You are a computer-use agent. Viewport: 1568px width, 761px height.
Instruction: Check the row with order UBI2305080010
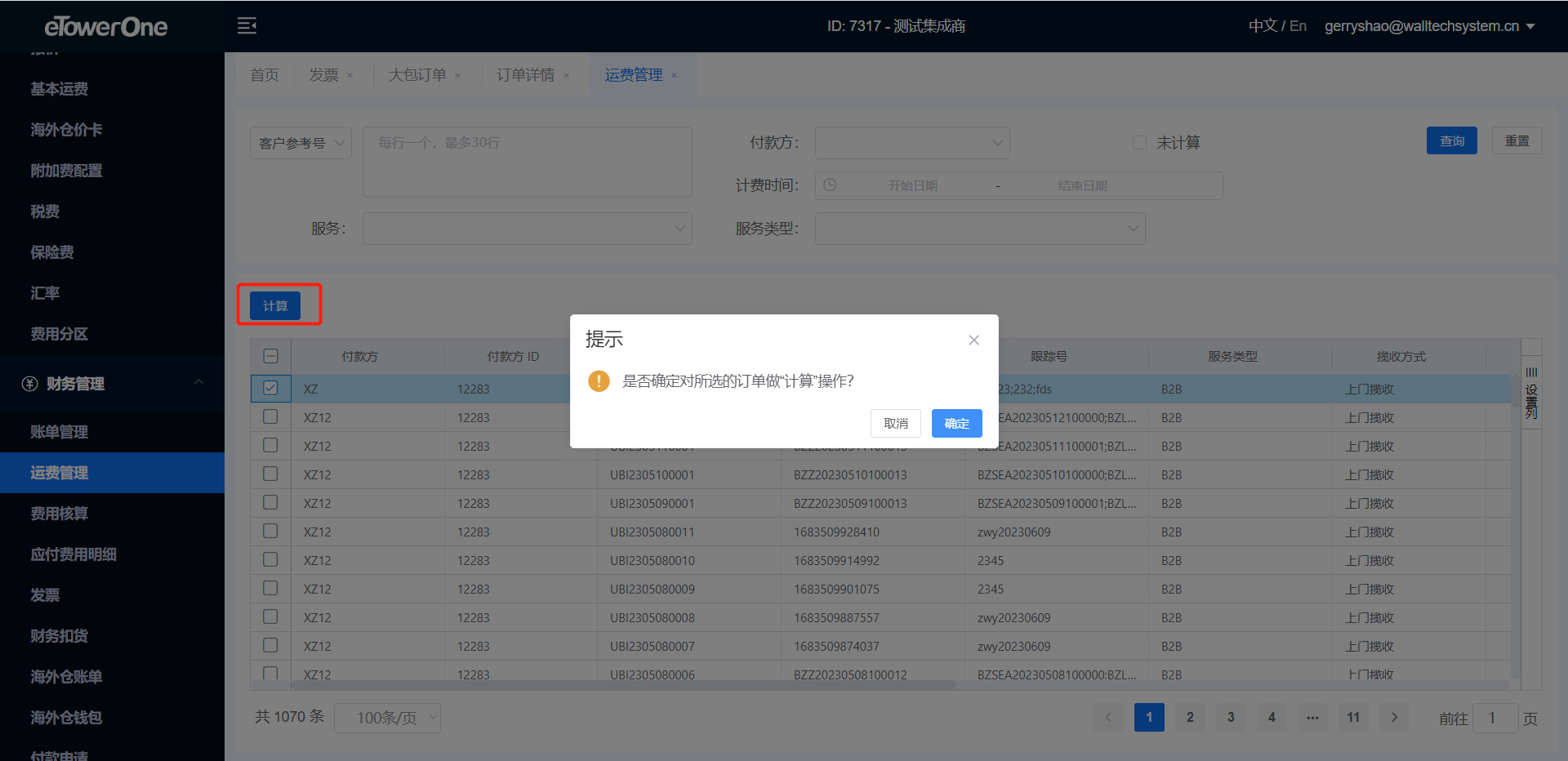(270, 559)
